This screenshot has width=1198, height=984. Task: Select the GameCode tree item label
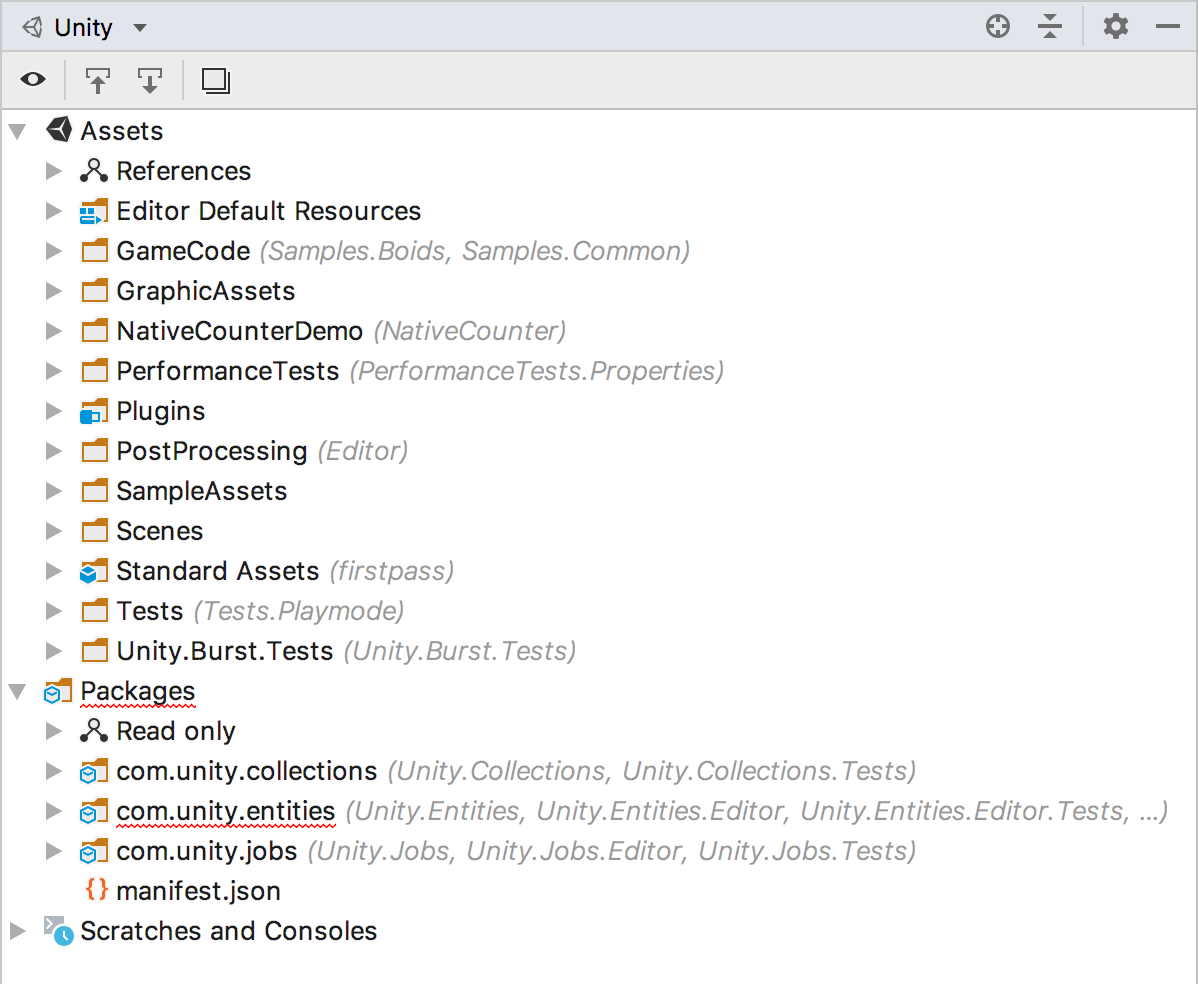coord(183,251)
